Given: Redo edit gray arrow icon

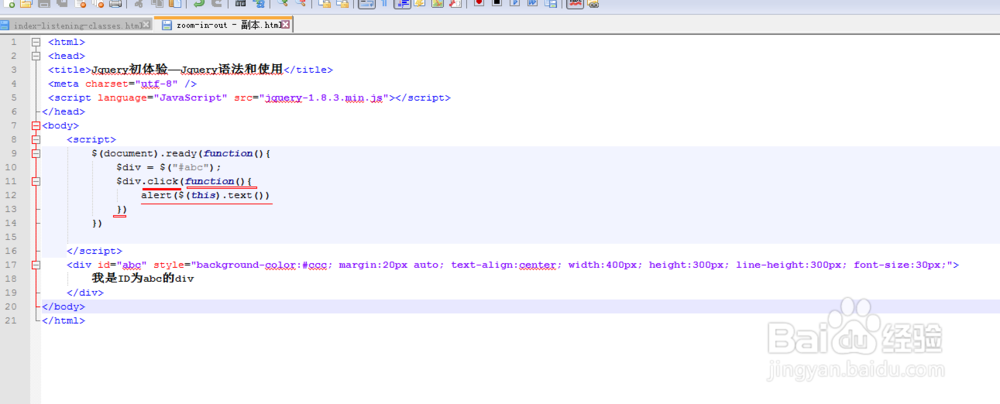Looking at the screenshot, I should click(x=216, y=3).
